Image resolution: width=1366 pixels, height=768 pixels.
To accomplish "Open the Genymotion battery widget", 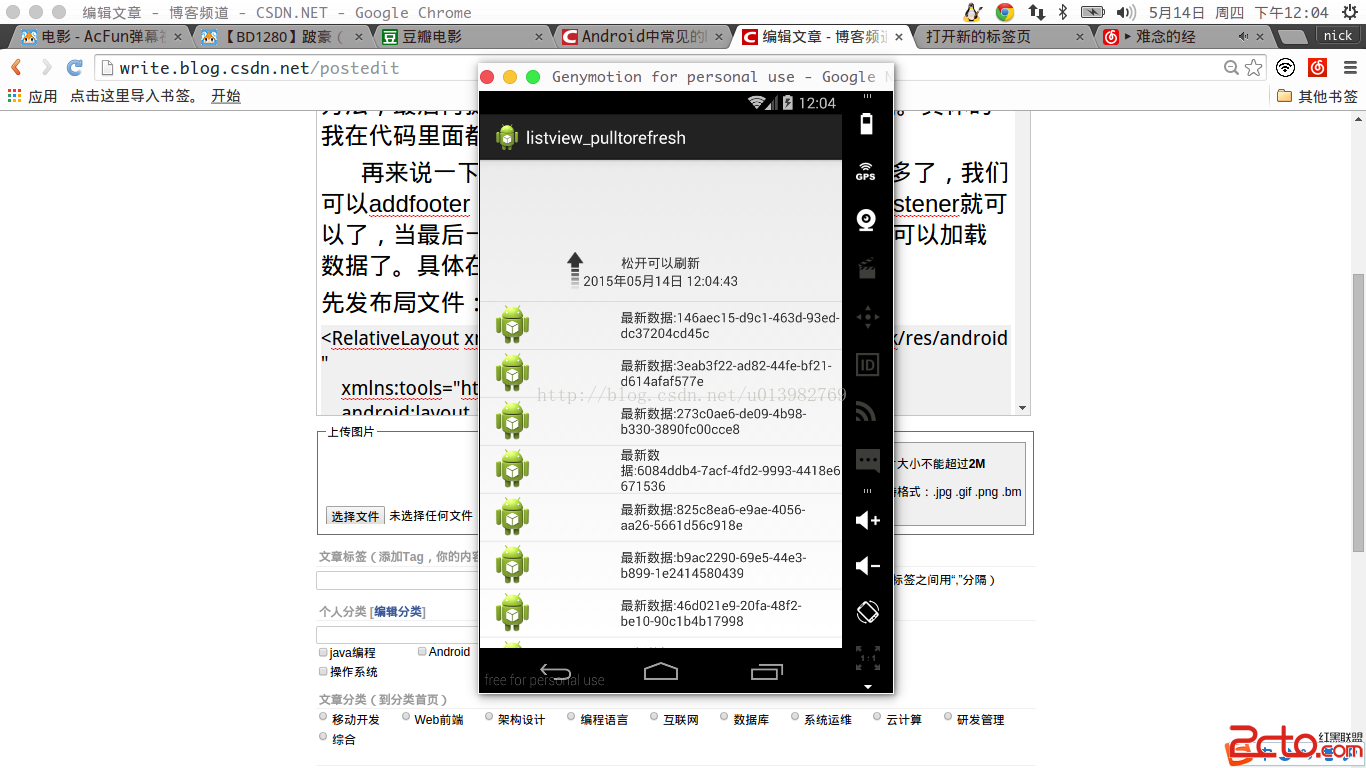I will pos(866,124).
